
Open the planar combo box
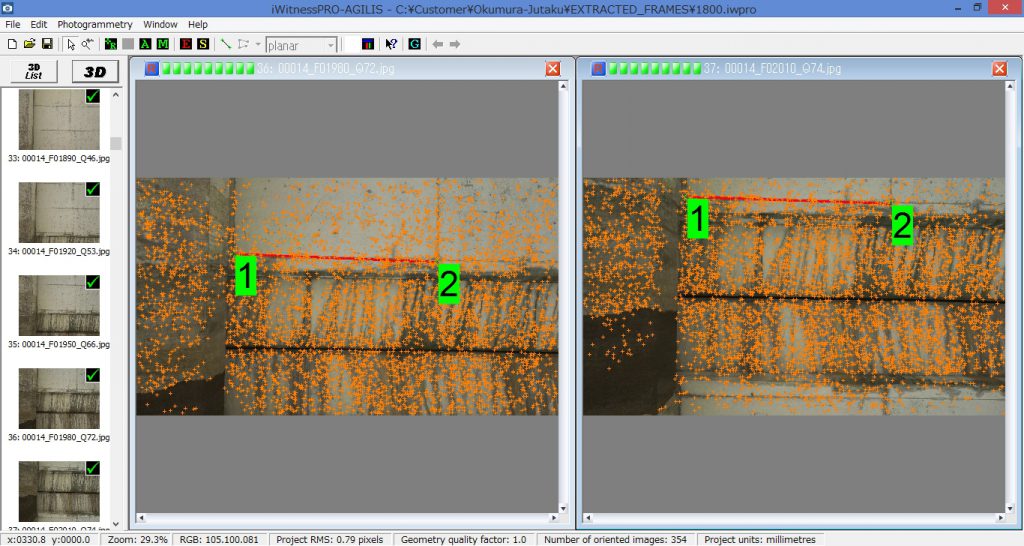coord(300,45)
